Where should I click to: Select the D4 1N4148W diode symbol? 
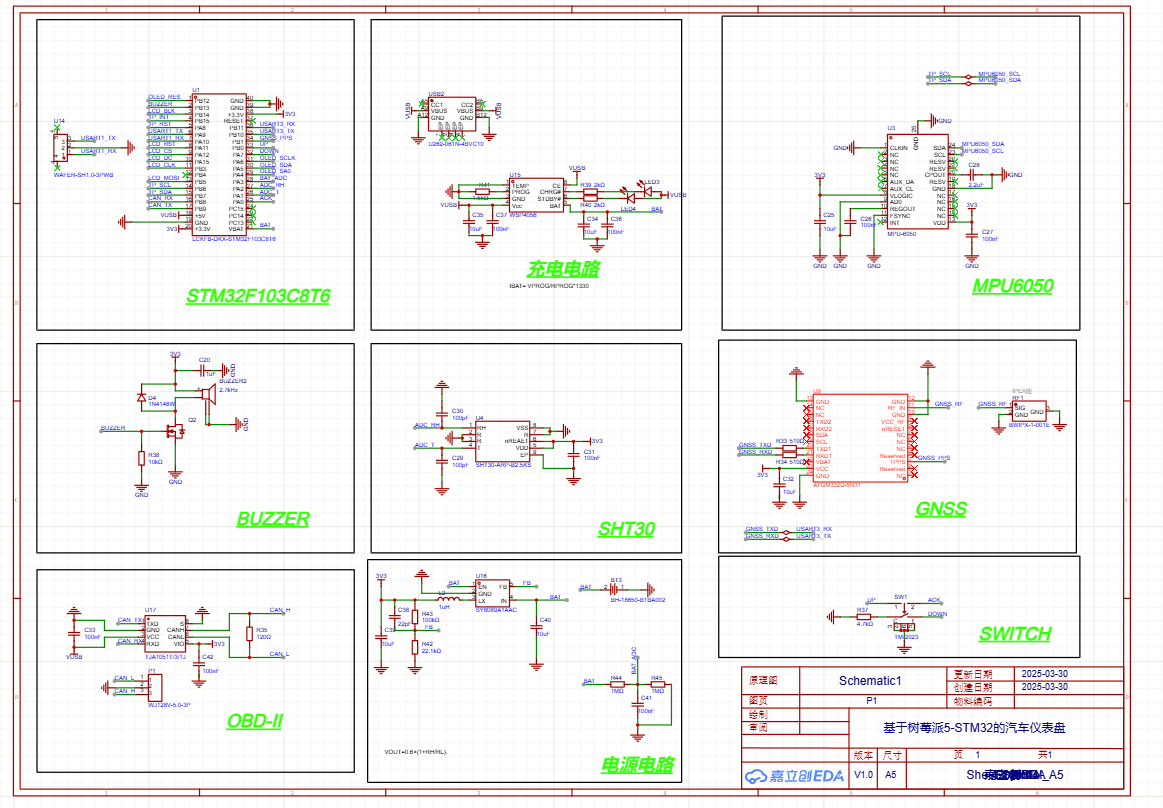click(141, 398)
